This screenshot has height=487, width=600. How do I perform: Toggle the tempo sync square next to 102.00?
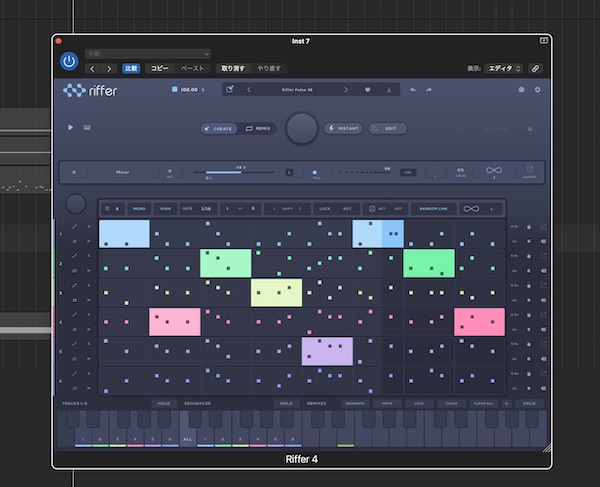click(x=174, y=89)
